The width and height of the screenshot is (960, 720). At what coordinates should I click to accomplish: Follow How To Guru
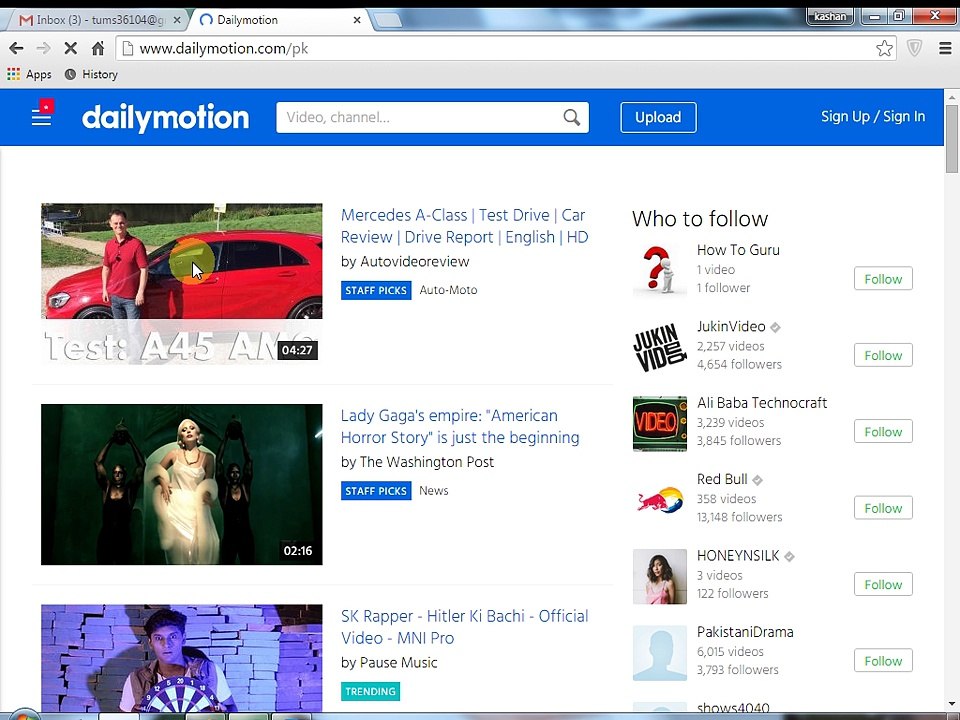[x=883, y=279]
